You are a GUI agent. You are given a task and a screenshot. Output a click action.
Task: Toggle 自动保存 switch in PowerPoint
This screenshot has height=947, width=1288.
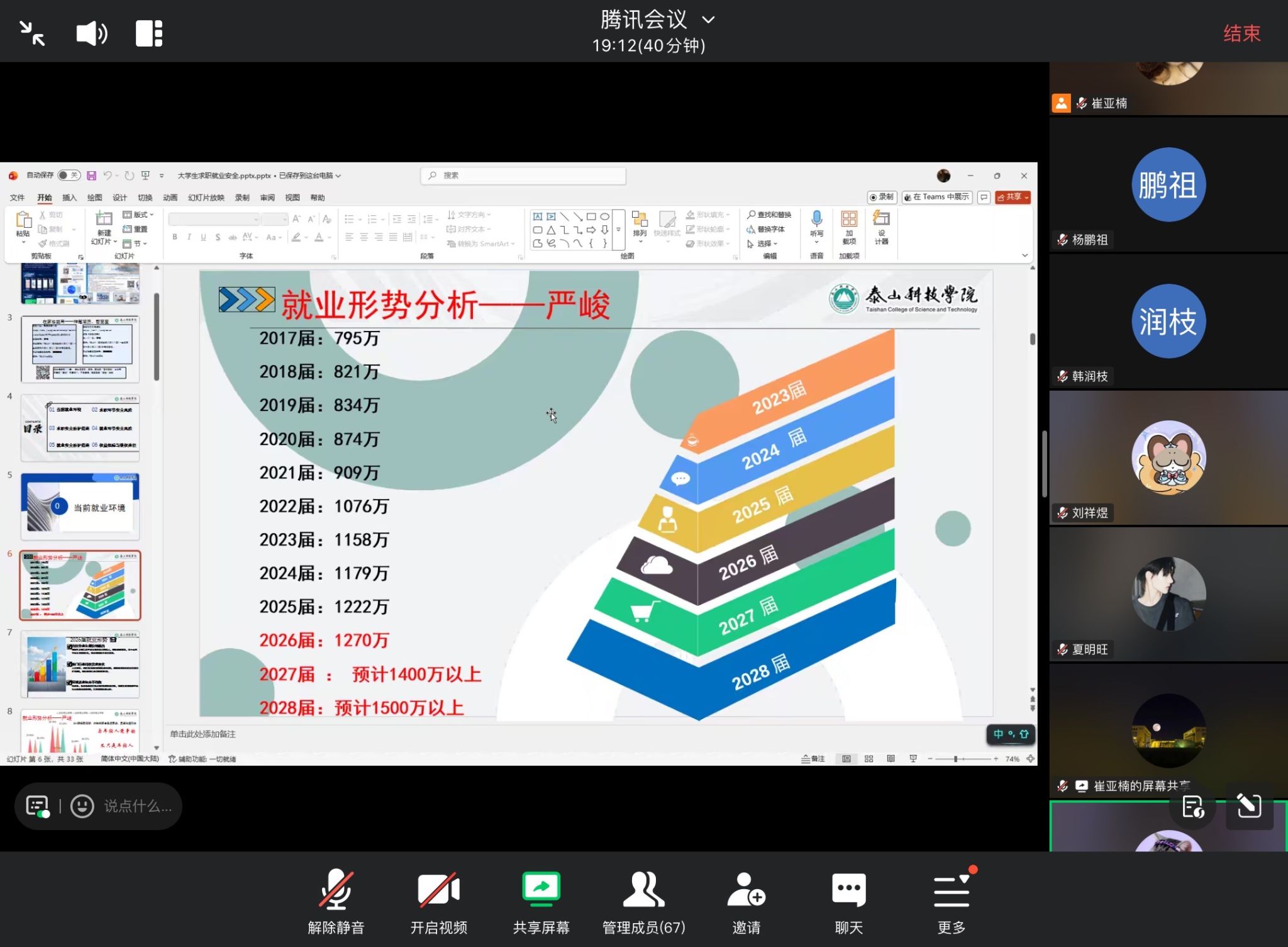click(69, 176)
